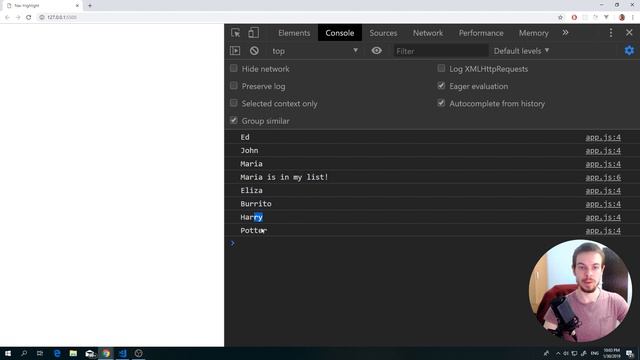Focus the console Filter field
Viewport: 640px width, 360px height.
pos(441,51)
